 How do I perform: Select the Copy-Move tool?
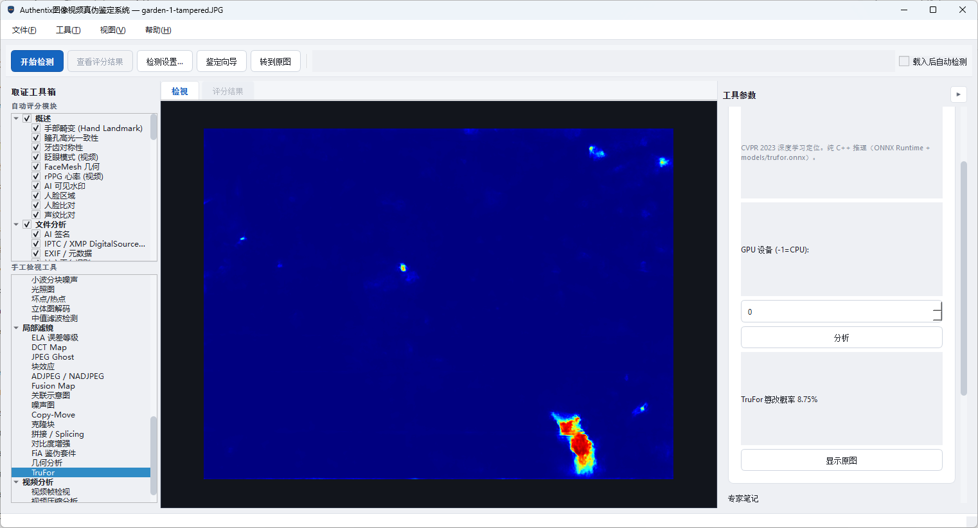(x=54, y=415)
